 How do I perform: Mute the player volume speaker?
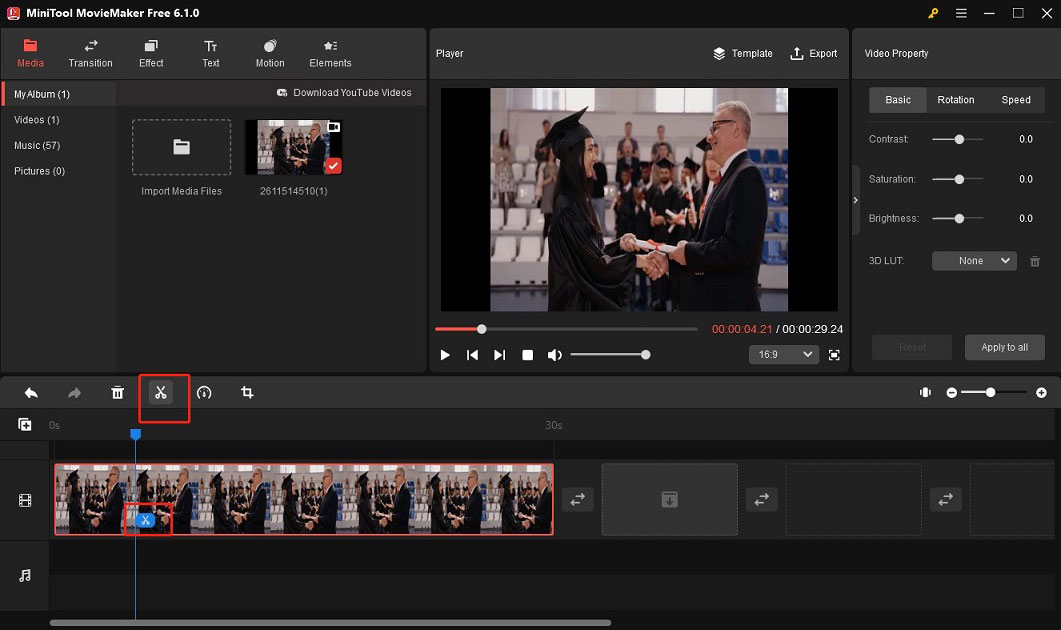click(557, 353)
